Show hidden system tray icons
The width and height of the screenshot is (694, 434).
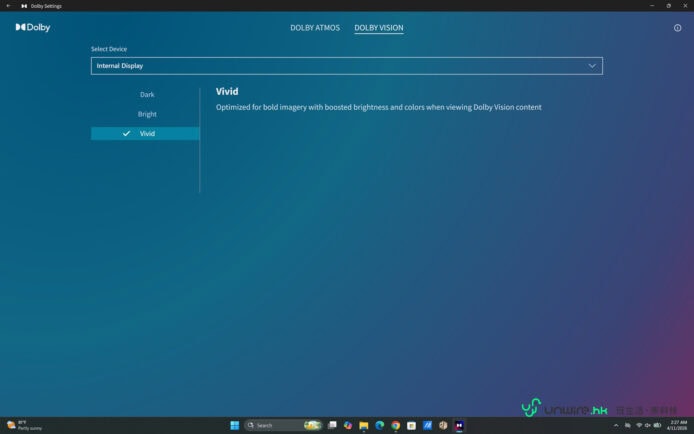616,426
